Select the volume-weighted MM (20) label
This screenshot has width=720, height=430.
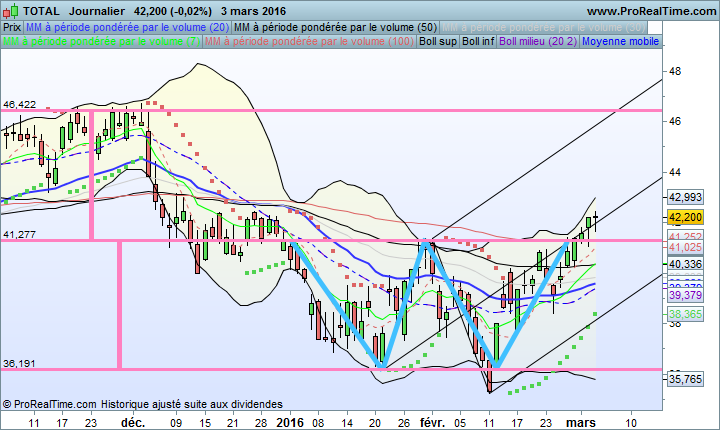[x=128, y=27]
